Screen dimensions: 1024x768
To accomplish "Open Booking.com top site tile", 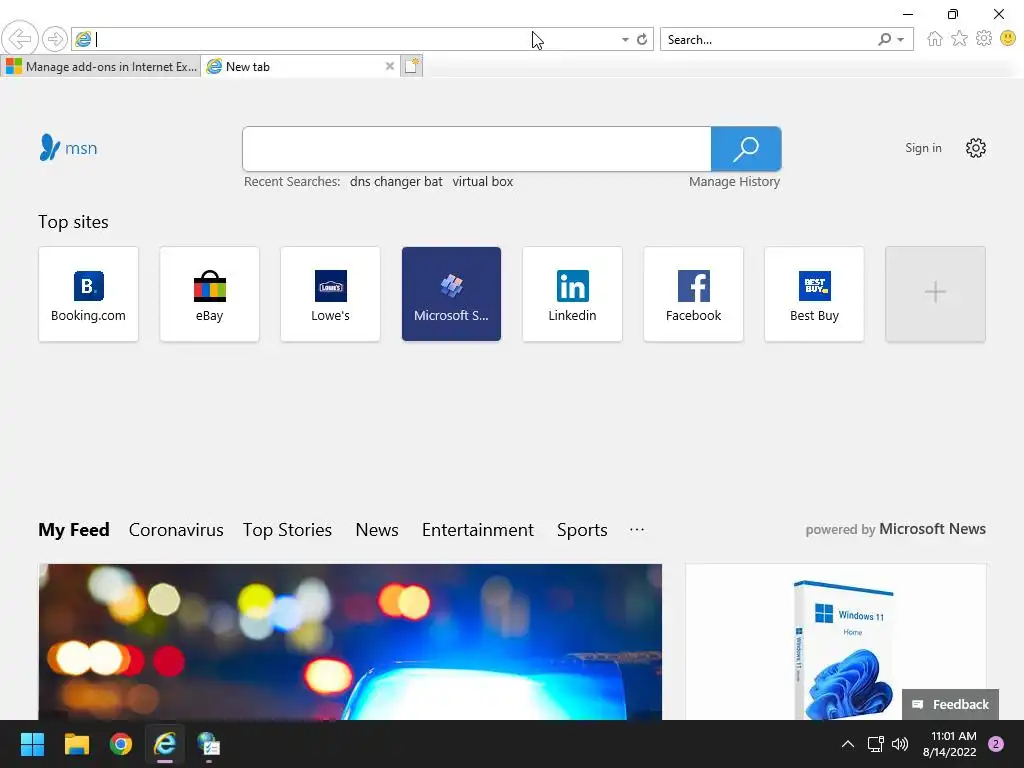I will pyautogui.click(x=88, y=294).
